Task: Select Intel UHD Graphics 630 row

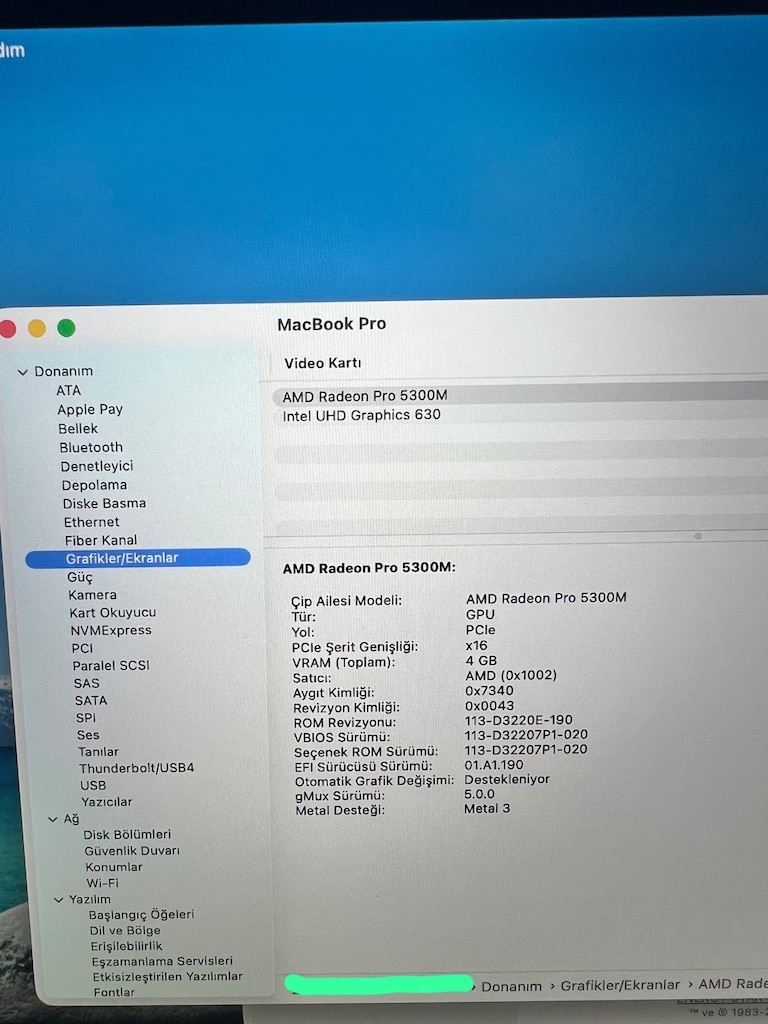Action: (x=520, y=415)
